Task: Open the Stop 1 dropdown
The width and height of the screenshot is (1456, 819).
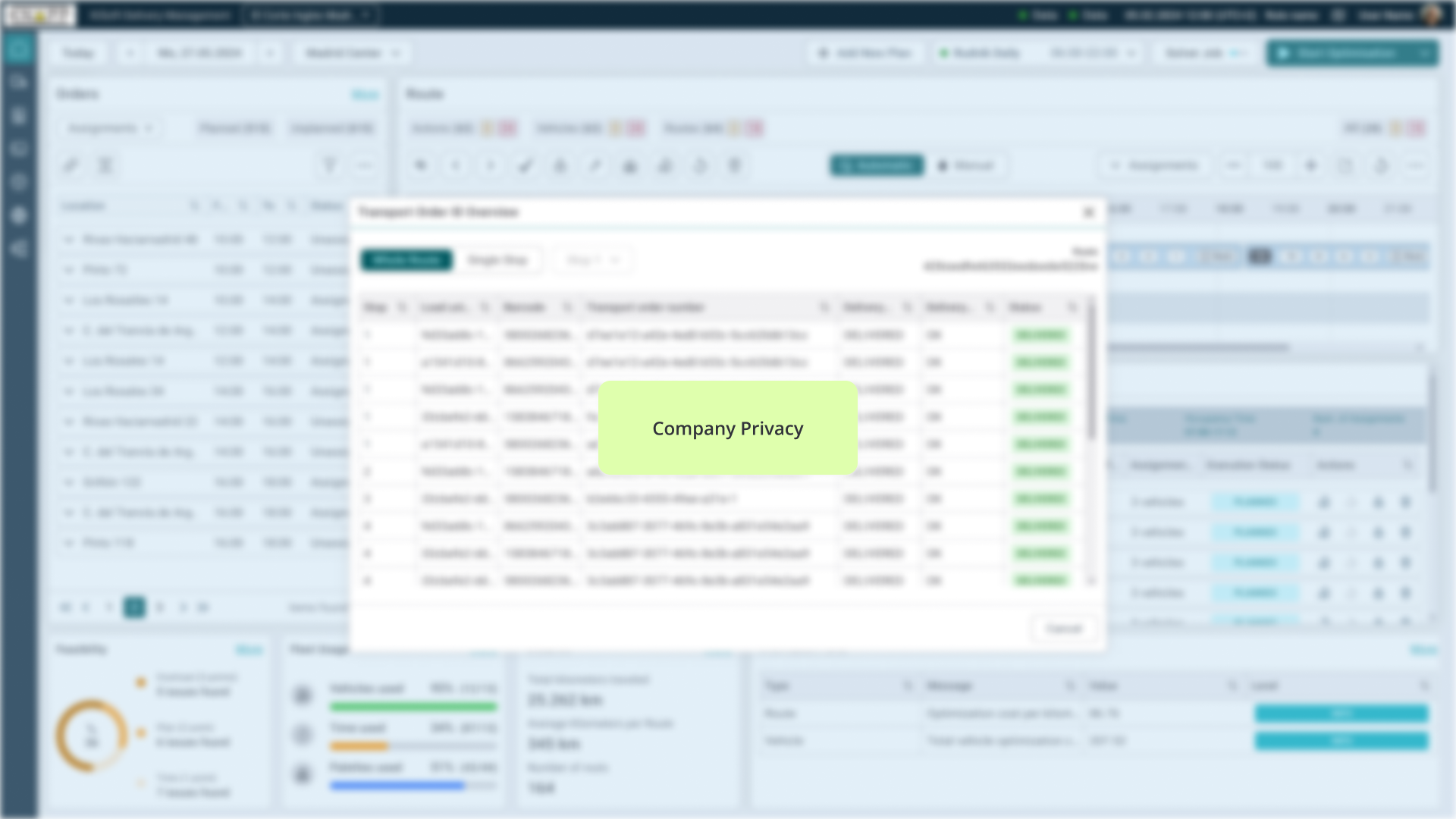Action: 593,260
